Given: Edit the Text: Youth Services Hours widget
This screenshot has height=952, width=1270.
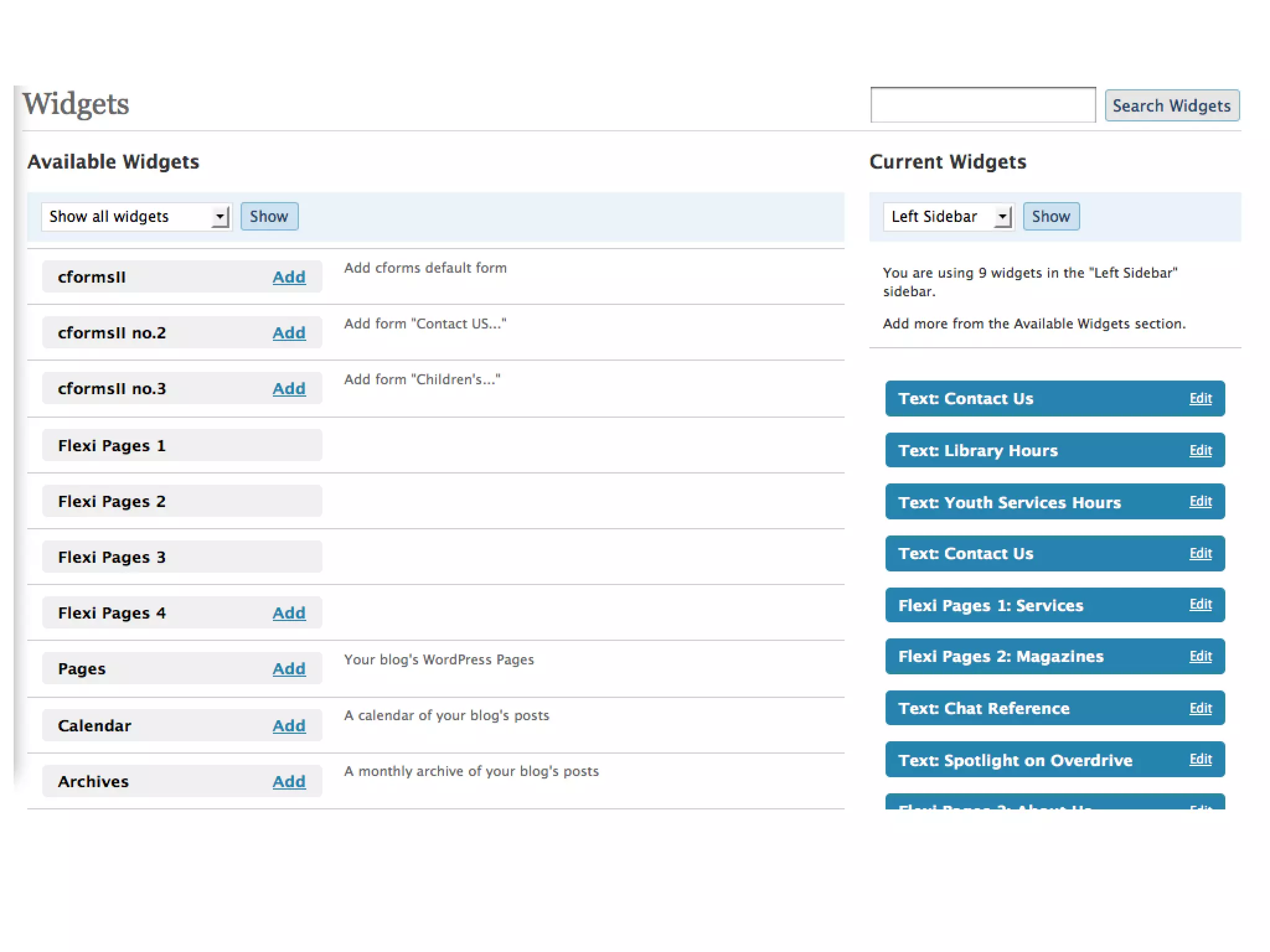Looking at the screenshot, I should point(1201,501).
